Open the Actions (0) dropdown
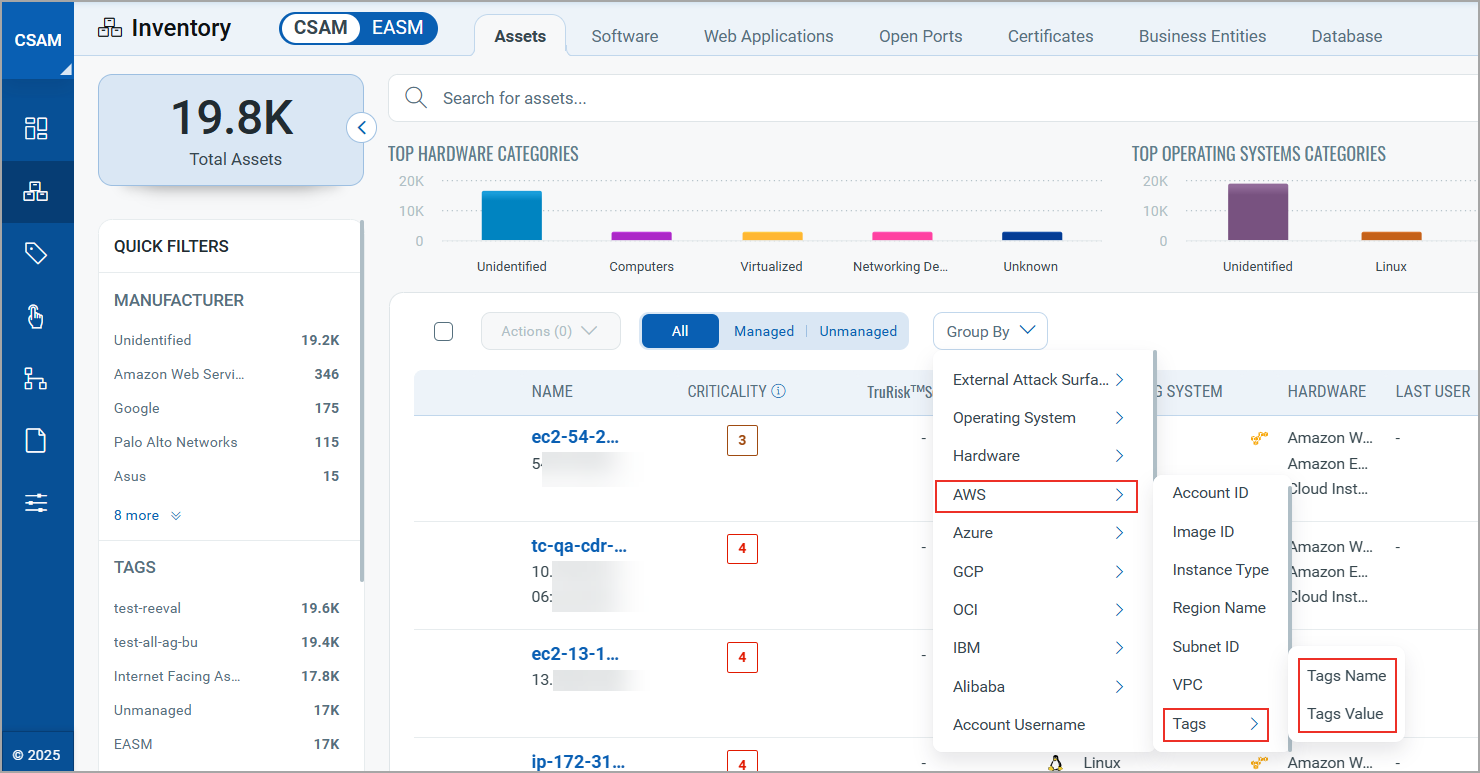Screen dimensions: 1480x773 [551, 331]
